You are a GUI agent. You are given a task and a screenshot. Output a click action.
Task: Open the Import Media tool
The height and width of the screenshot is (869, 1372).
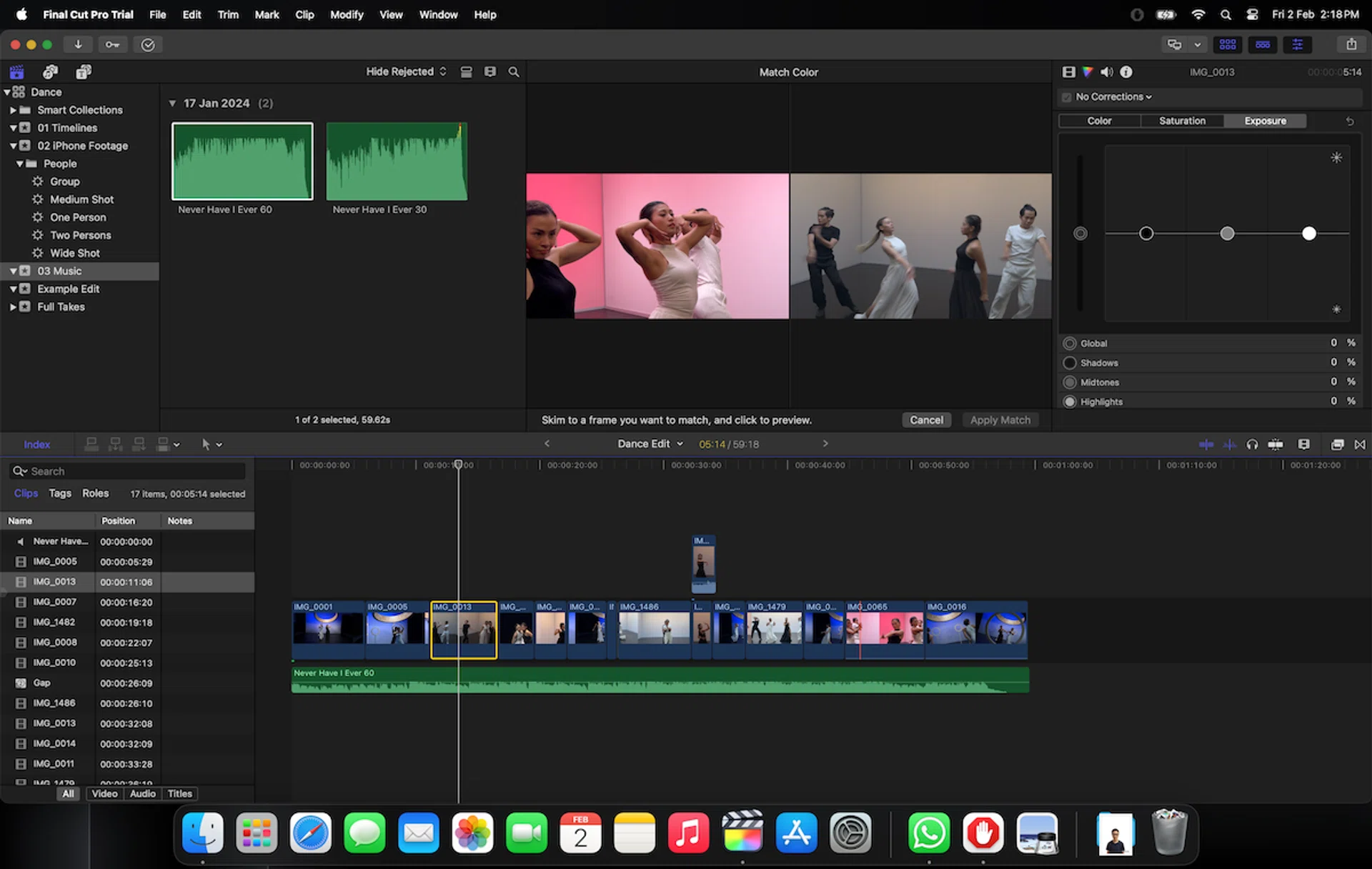point(78,44)
